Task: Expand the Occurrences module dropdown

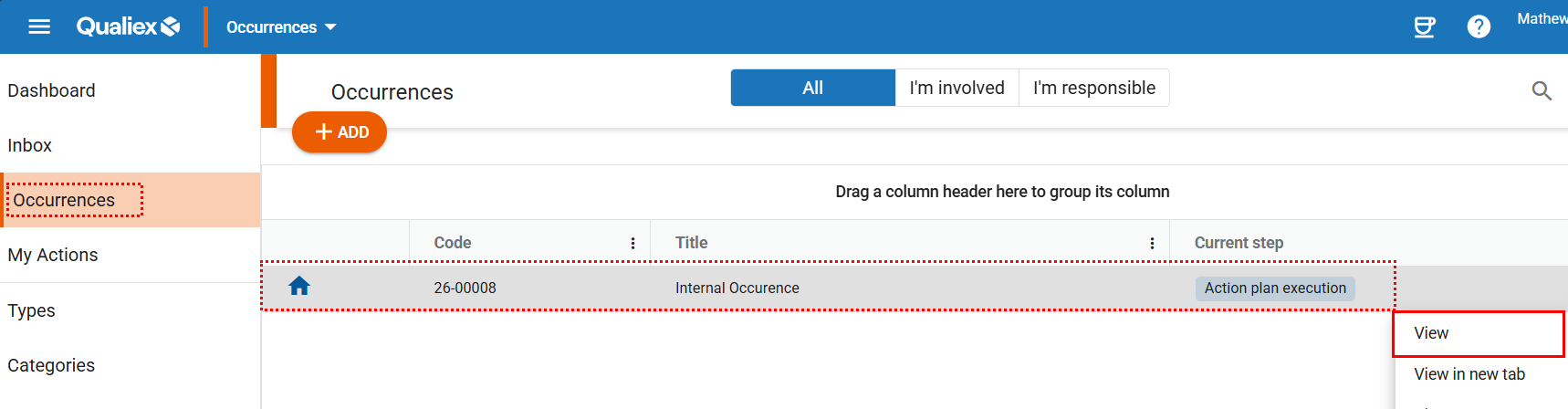Action: 281,27
